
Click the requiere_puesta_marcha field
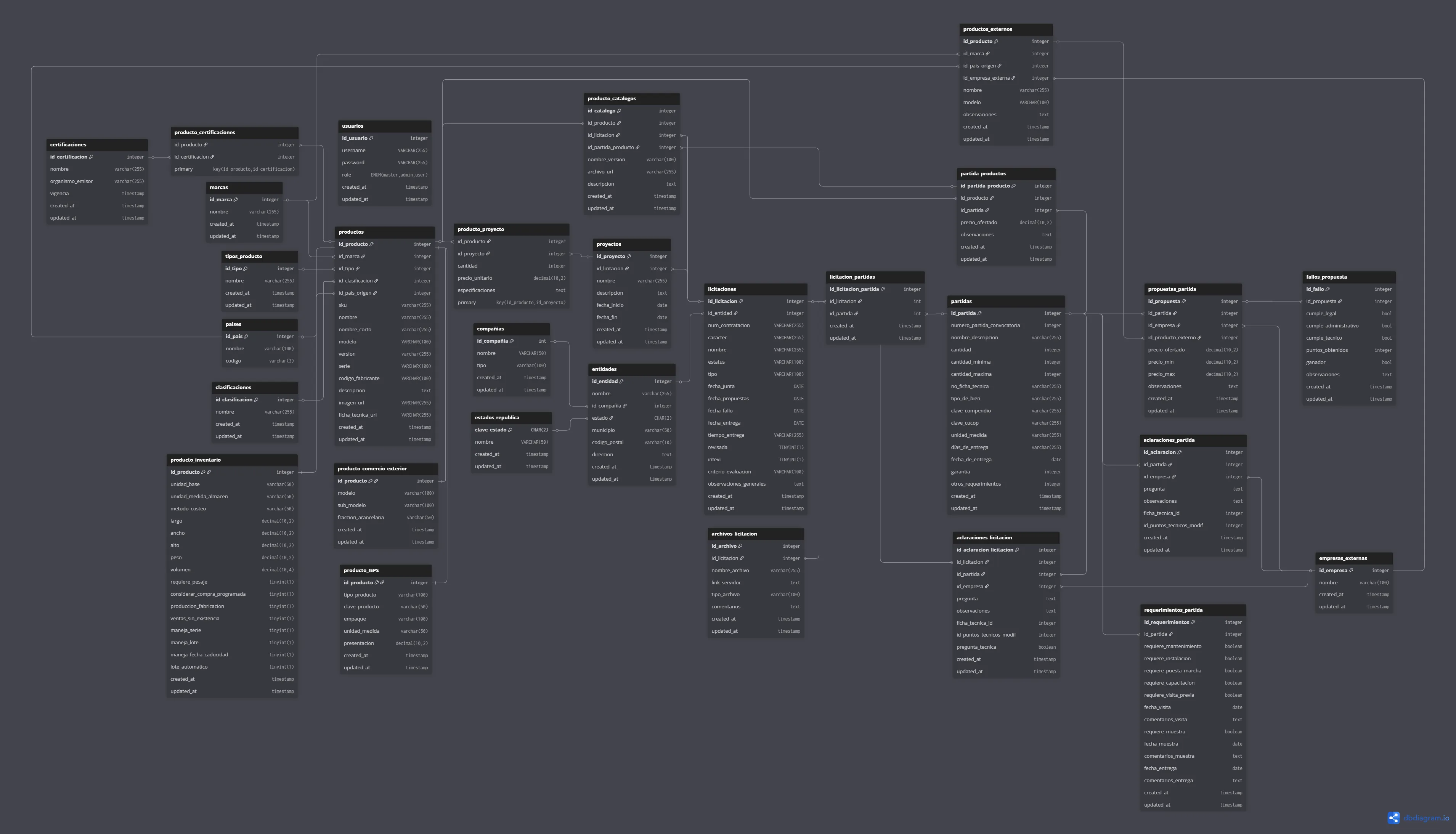[1193, 671]
